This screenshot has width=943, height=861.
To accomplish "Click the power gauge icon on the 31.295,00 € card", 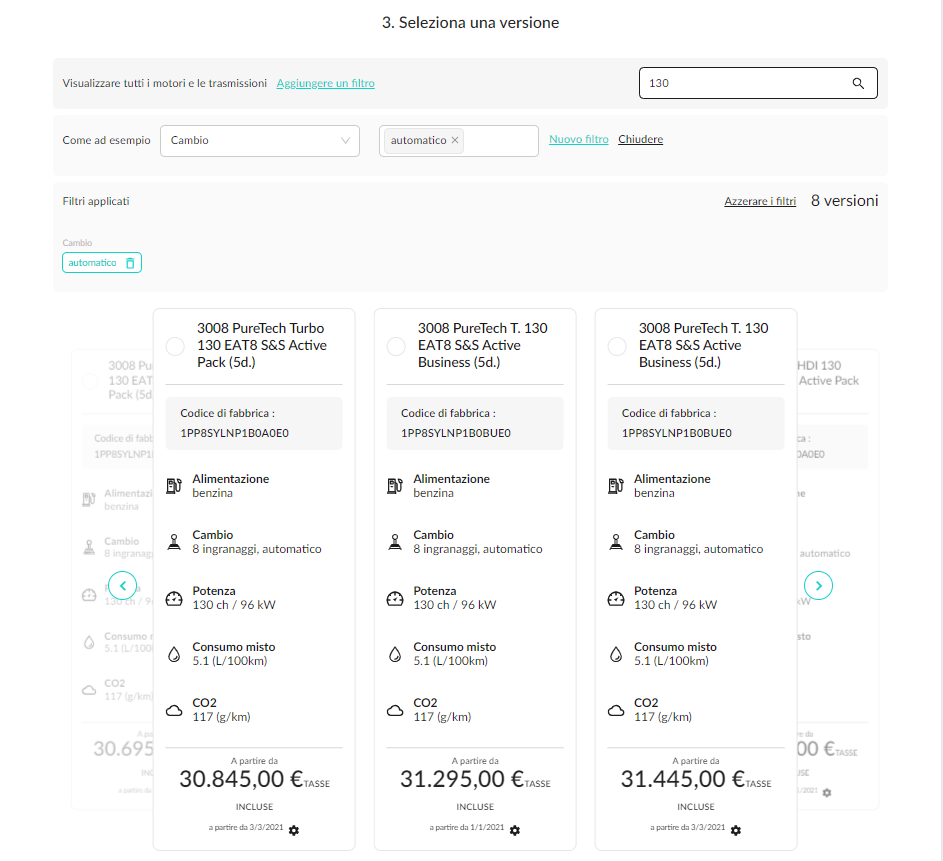I will point(395,598).
